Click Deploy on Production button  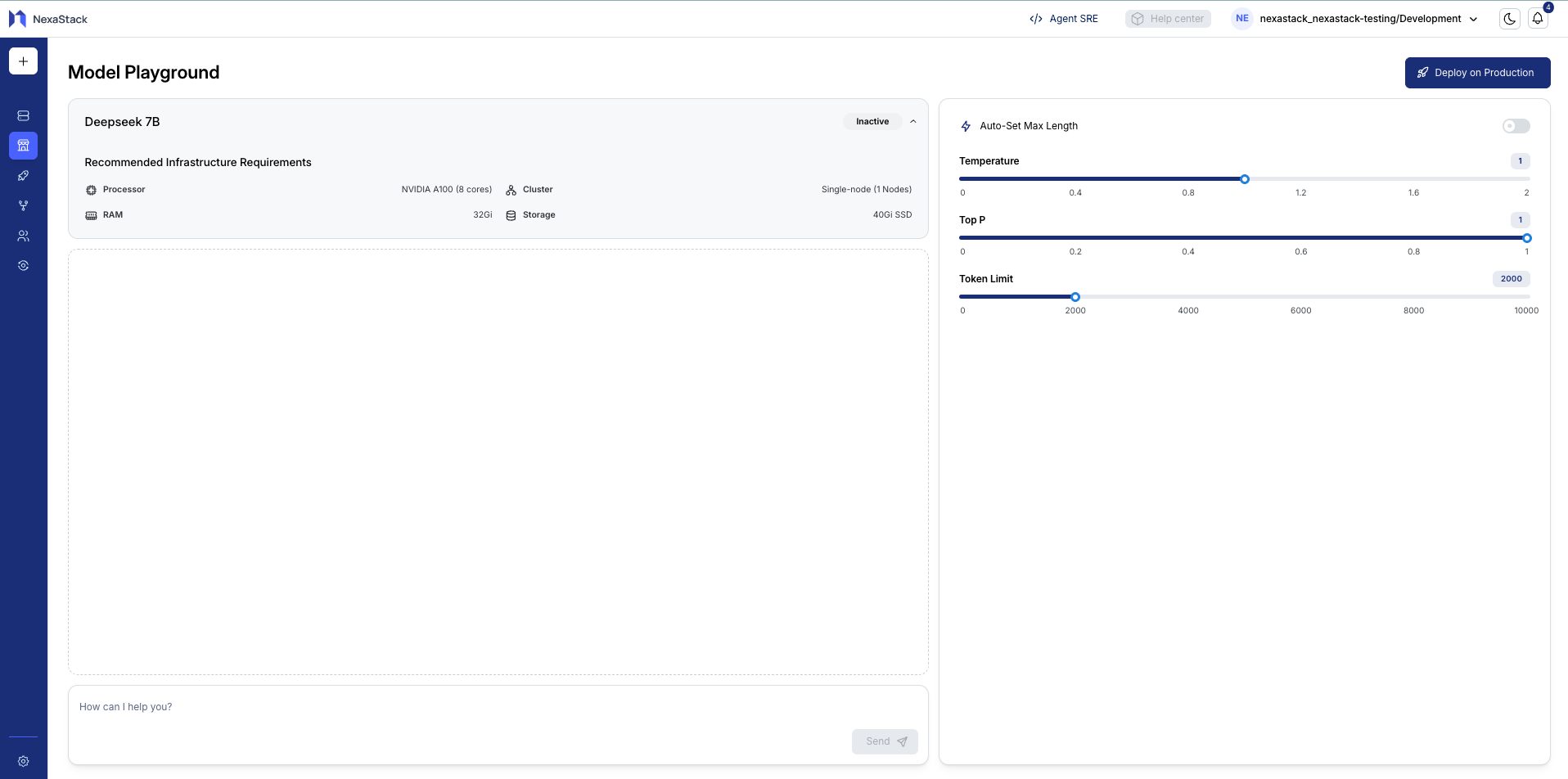[x=1477, y=73]
